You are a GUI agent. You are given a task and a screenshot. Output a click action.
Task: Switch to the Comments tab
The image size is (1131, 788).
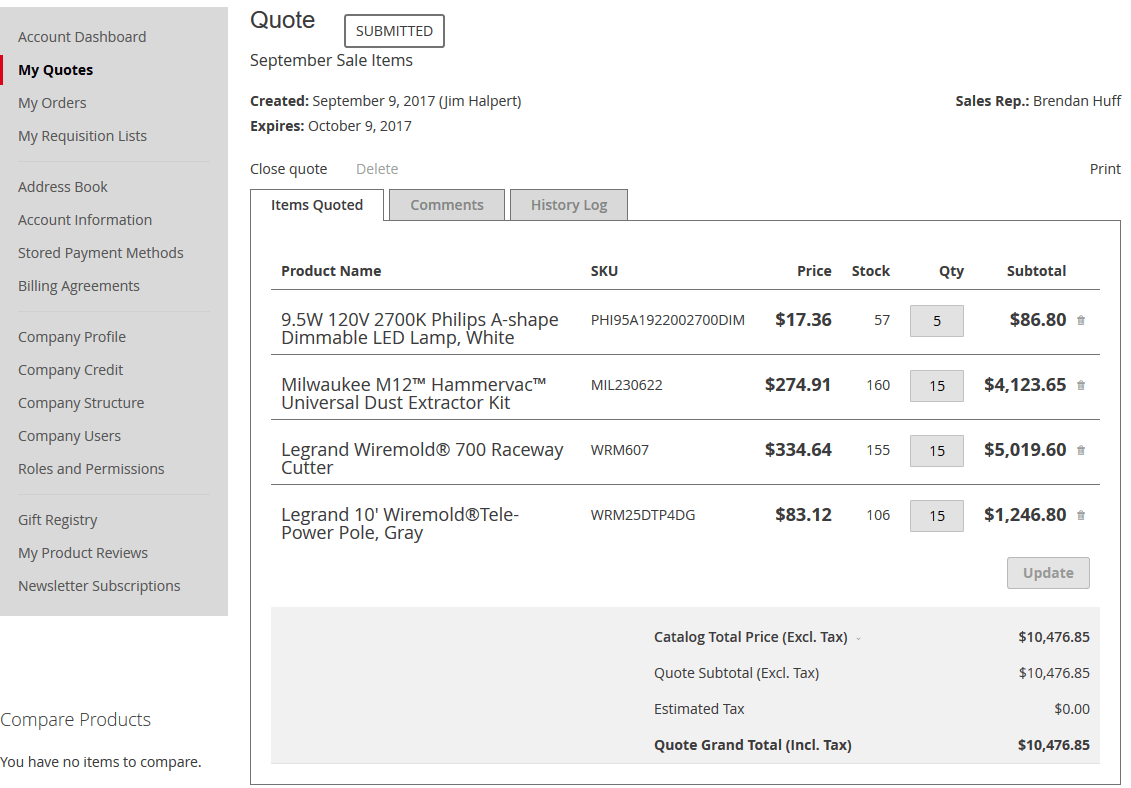[446, 205]
